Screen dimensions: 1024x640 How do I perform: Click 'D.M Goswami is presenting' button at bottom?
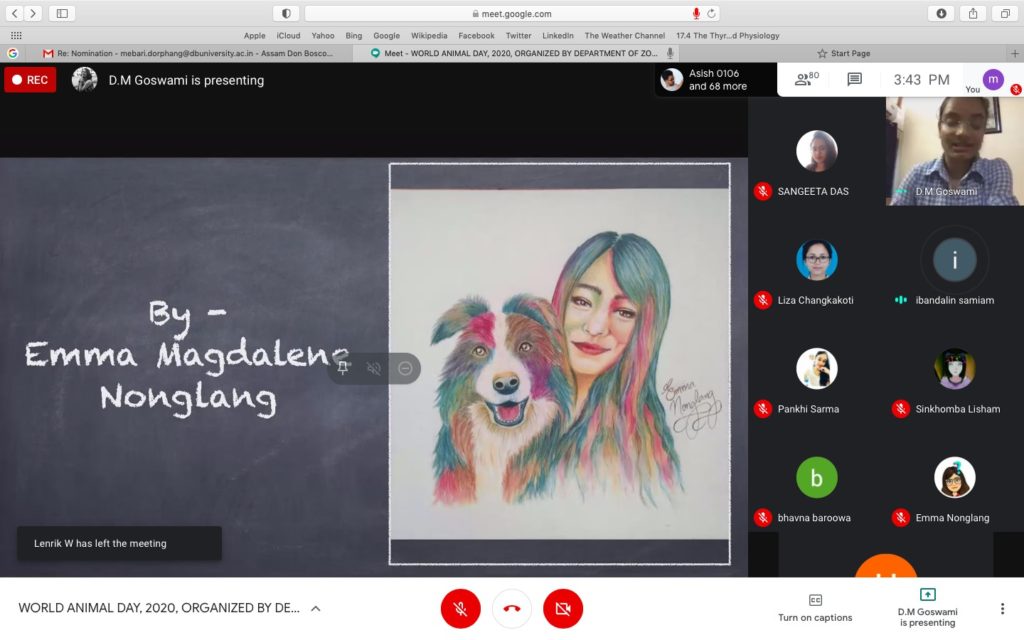click(927, 608)
